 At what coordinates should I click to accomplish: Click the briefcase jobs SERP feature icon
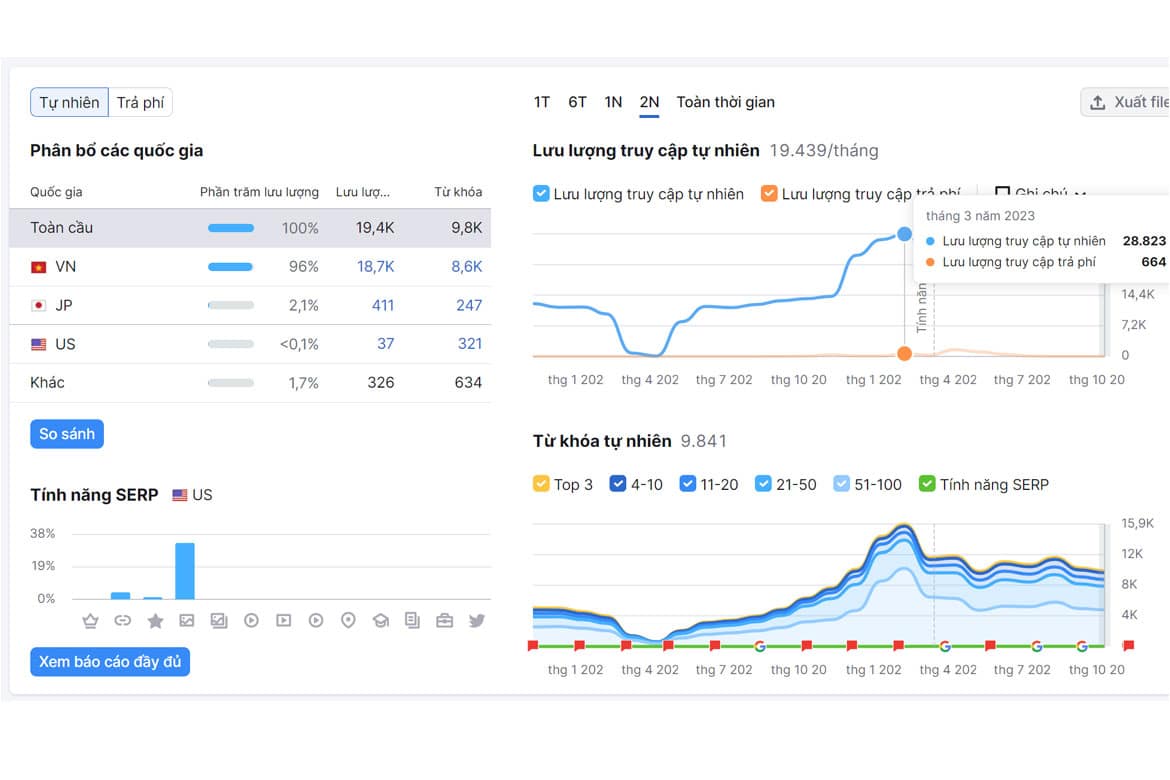point(445,620)
